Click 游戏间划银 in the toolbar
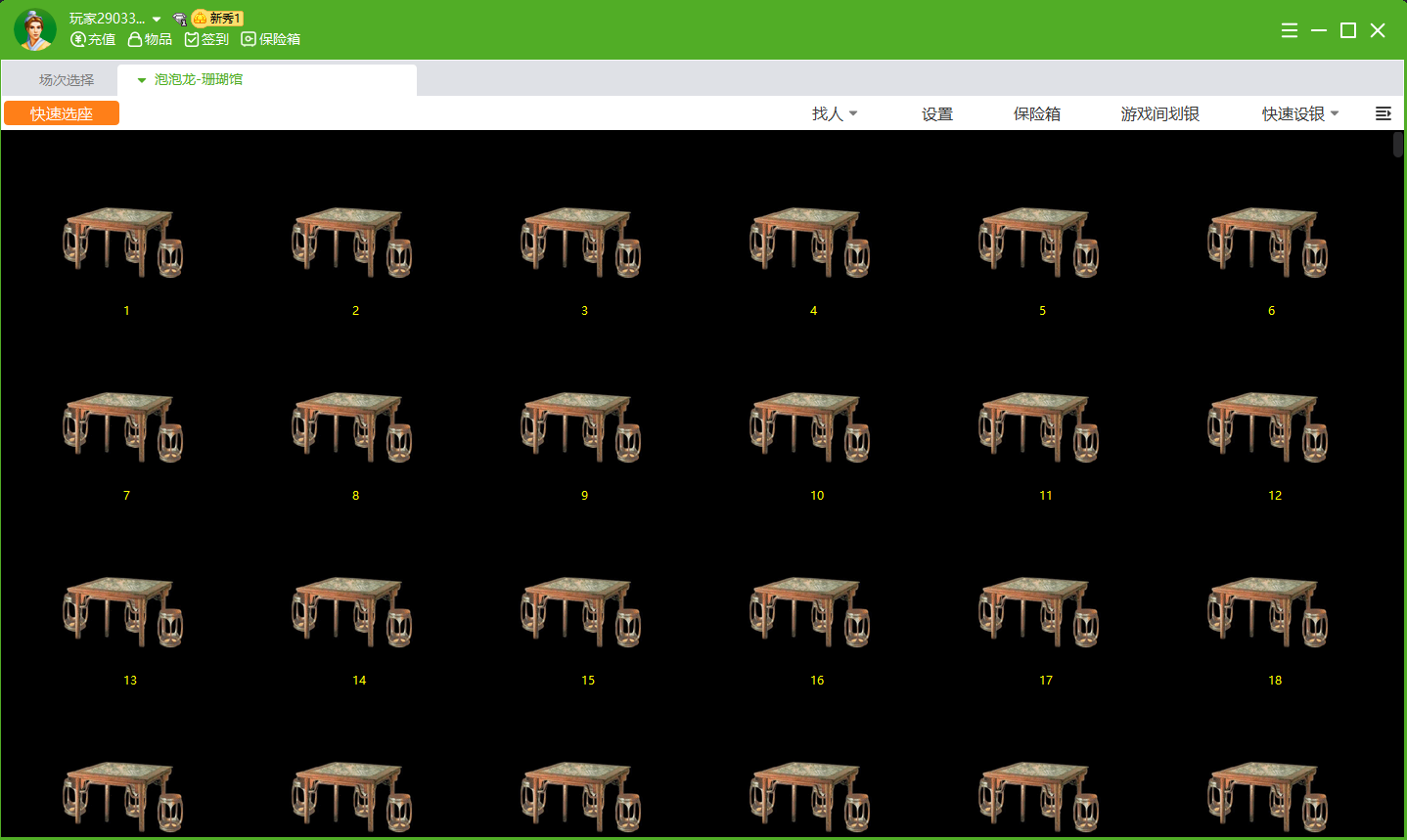The width and height of the screenshot is (1407, 840). (1159, 113)
